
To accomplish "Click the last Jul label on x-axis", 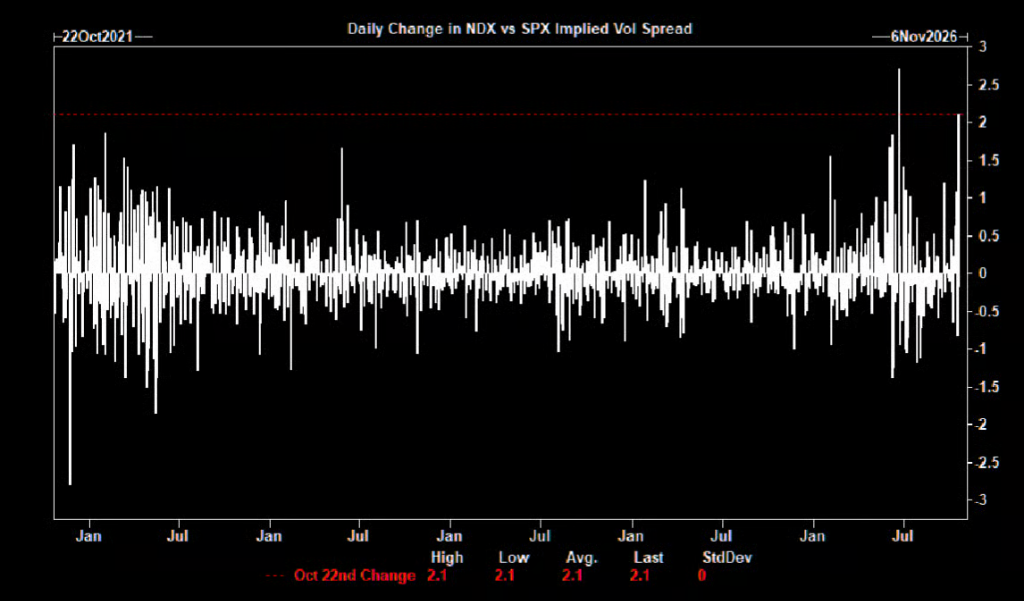I will click(903, 536).
